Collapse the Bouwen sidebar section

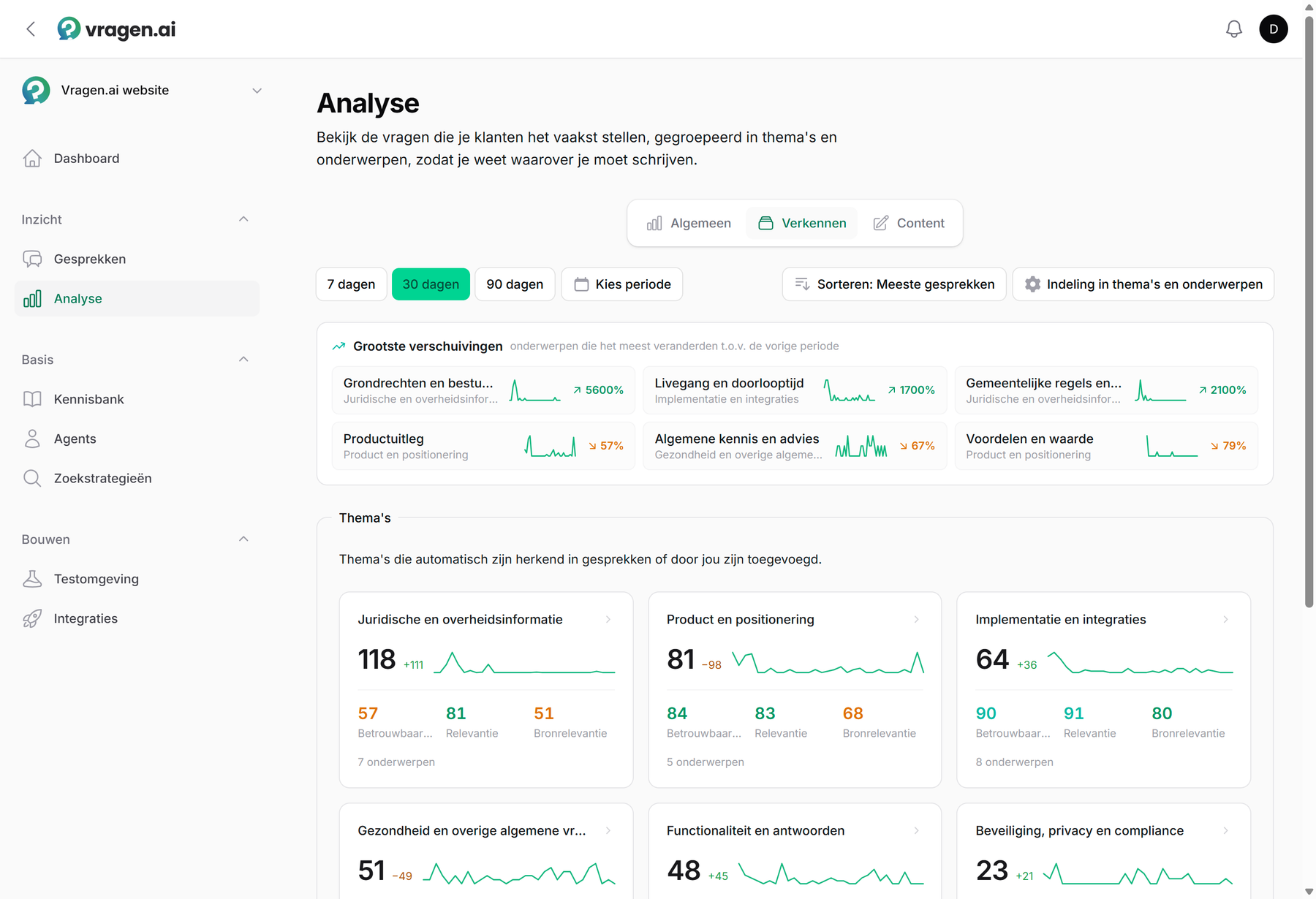[x=243, y=539]
